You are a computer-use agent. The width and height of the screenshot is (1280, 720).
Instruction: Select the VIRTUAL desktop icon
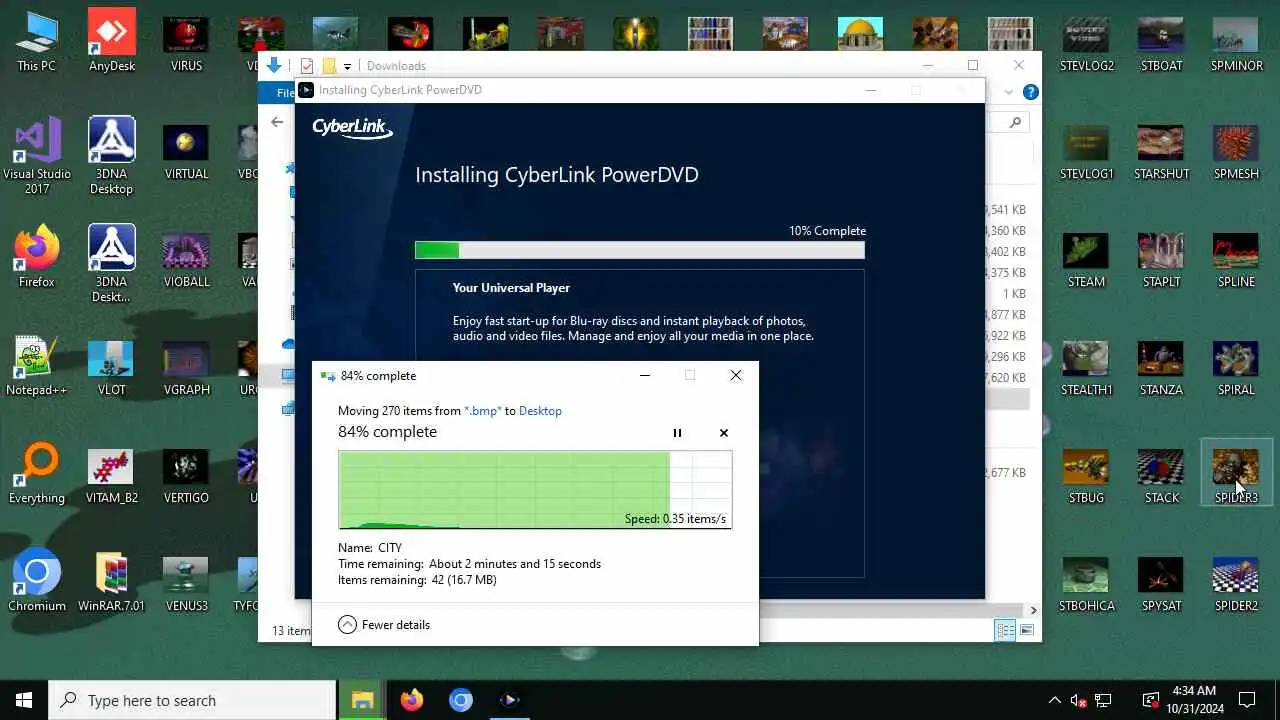[186, 150]
